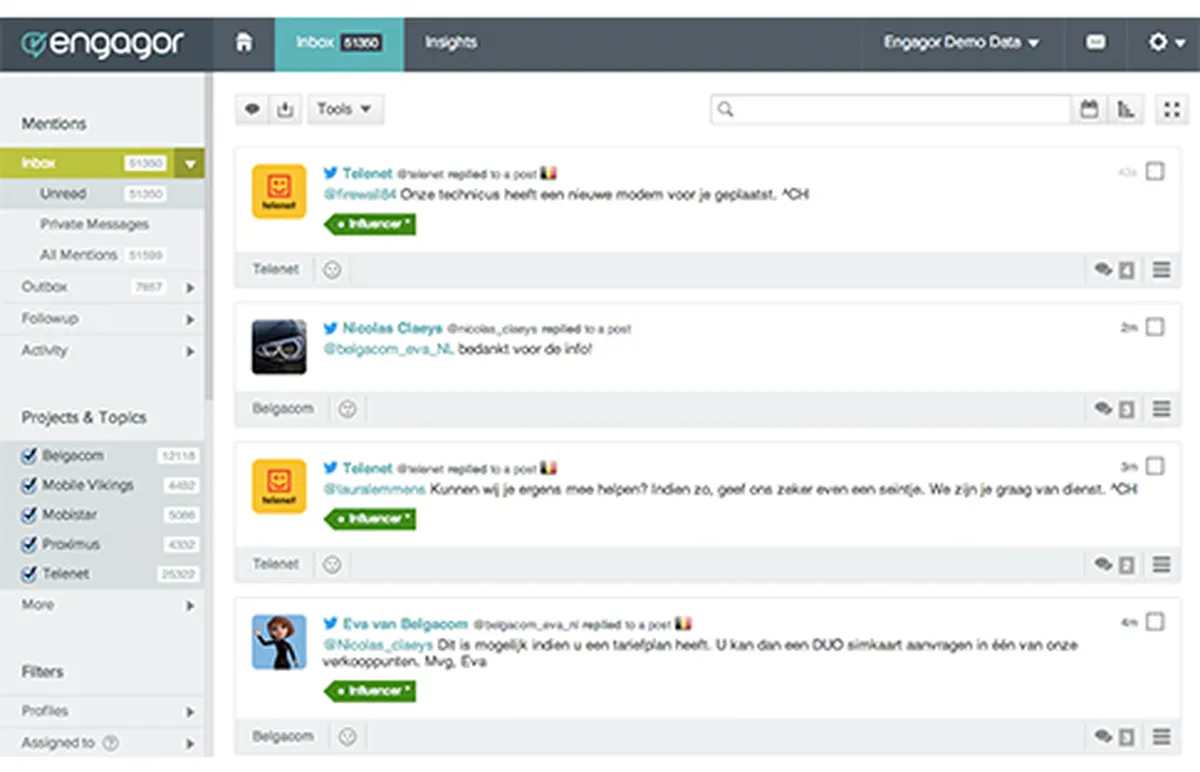Expand the Activity section arrow

[190, 352]
